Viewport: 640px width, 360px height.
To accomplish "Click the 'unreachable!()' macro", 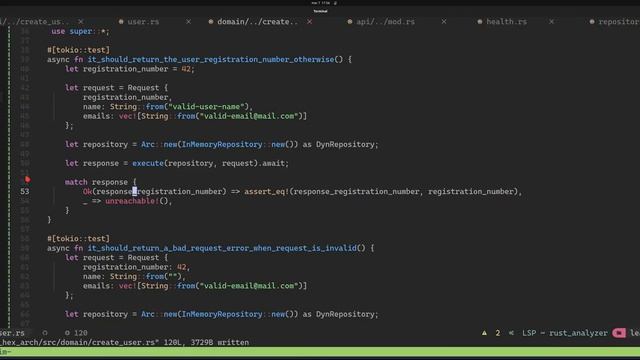I will tap(137, 201).
